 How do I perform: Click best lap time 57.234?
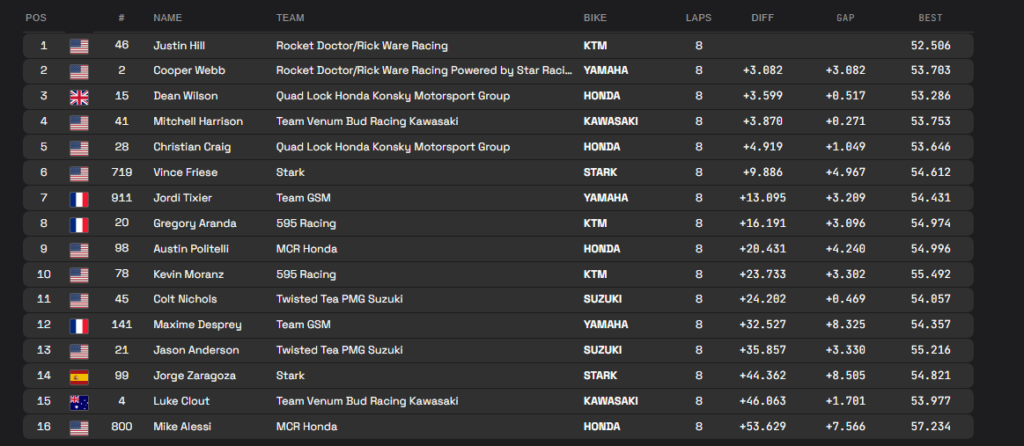931,426
